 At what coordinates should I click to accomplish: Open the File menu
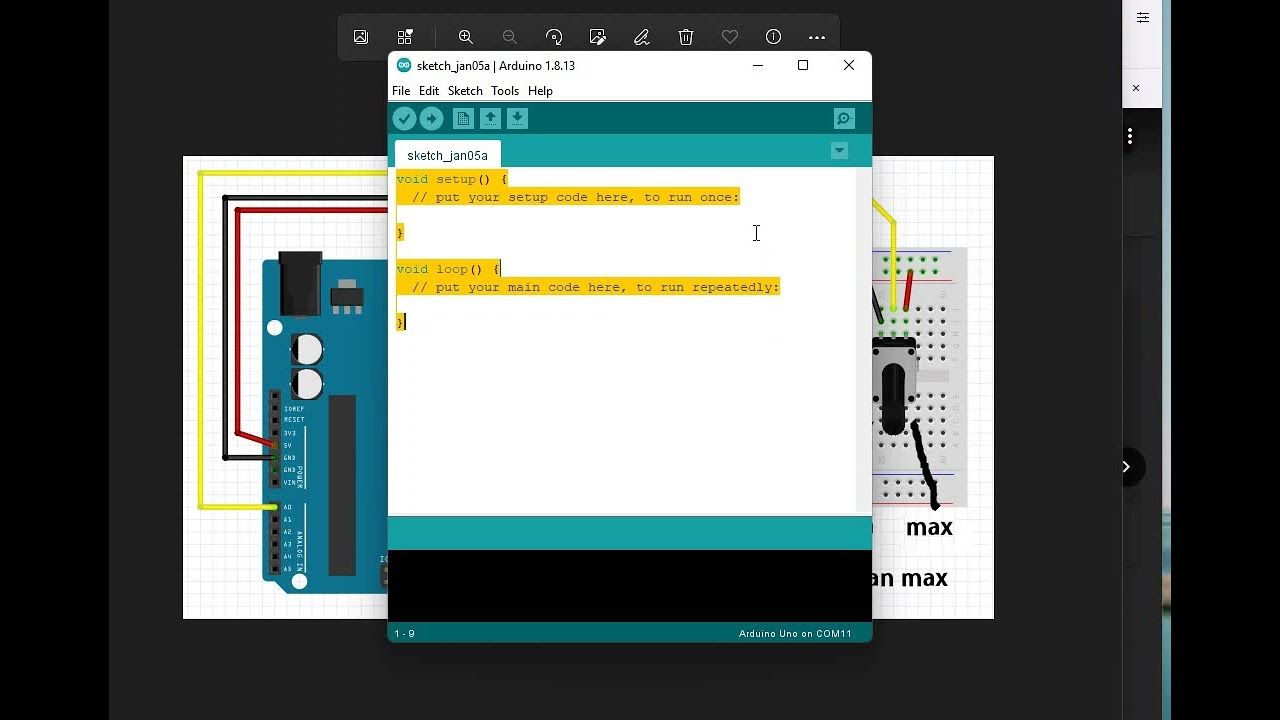coord(401,91)
